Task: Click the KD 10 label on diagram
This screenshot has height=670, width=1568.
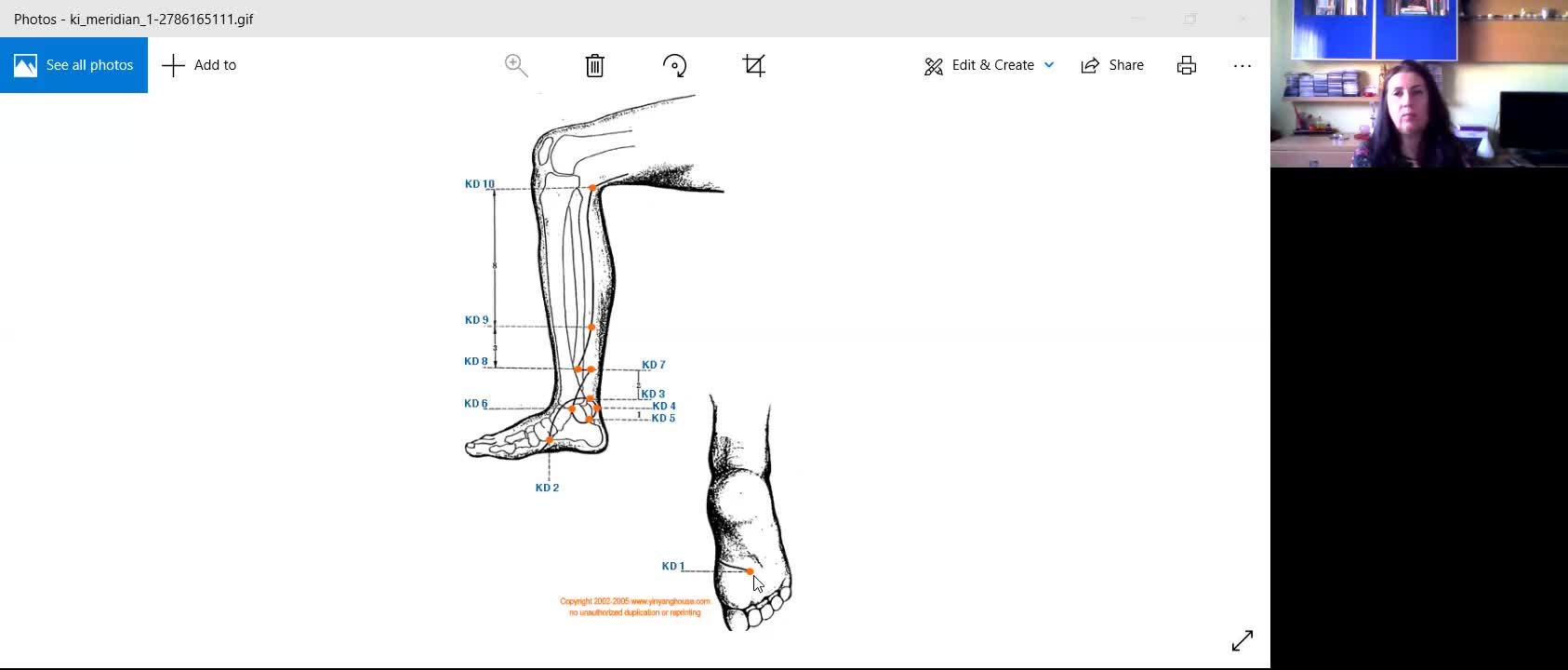Action: pyautogui.click(x=480, y=184)
